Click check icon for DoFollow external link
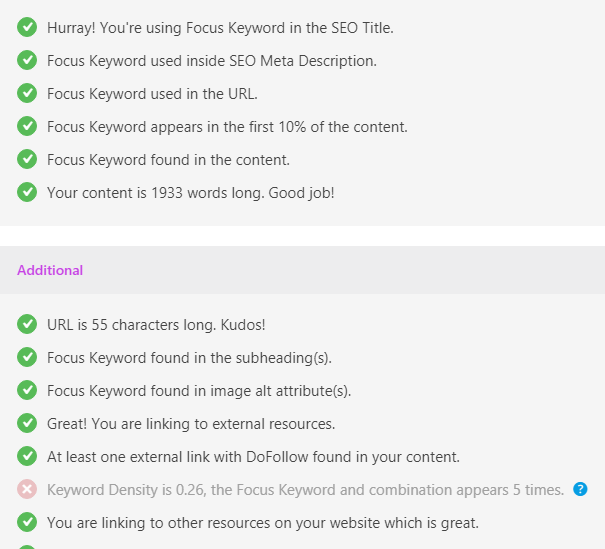605x549 pixels. (28, 457)
